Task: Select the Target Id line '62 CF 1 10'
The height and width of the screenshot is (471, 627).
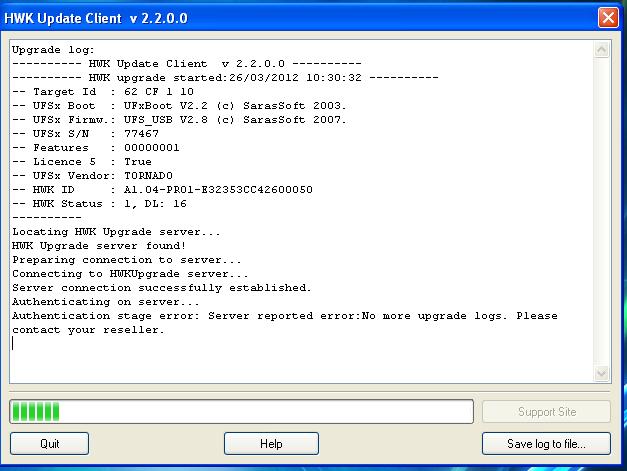Action: (103, 92)
